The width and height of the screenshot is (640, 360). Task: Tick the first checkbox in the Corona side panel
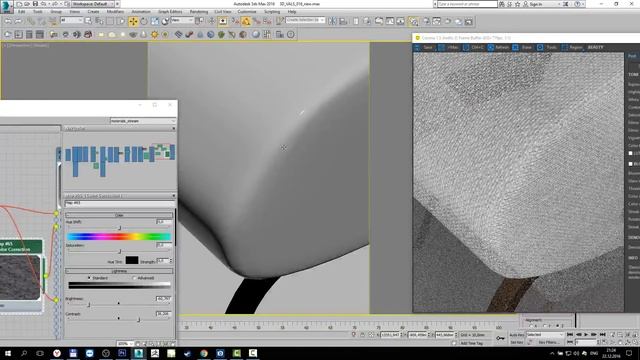click(x=631, y=153)
